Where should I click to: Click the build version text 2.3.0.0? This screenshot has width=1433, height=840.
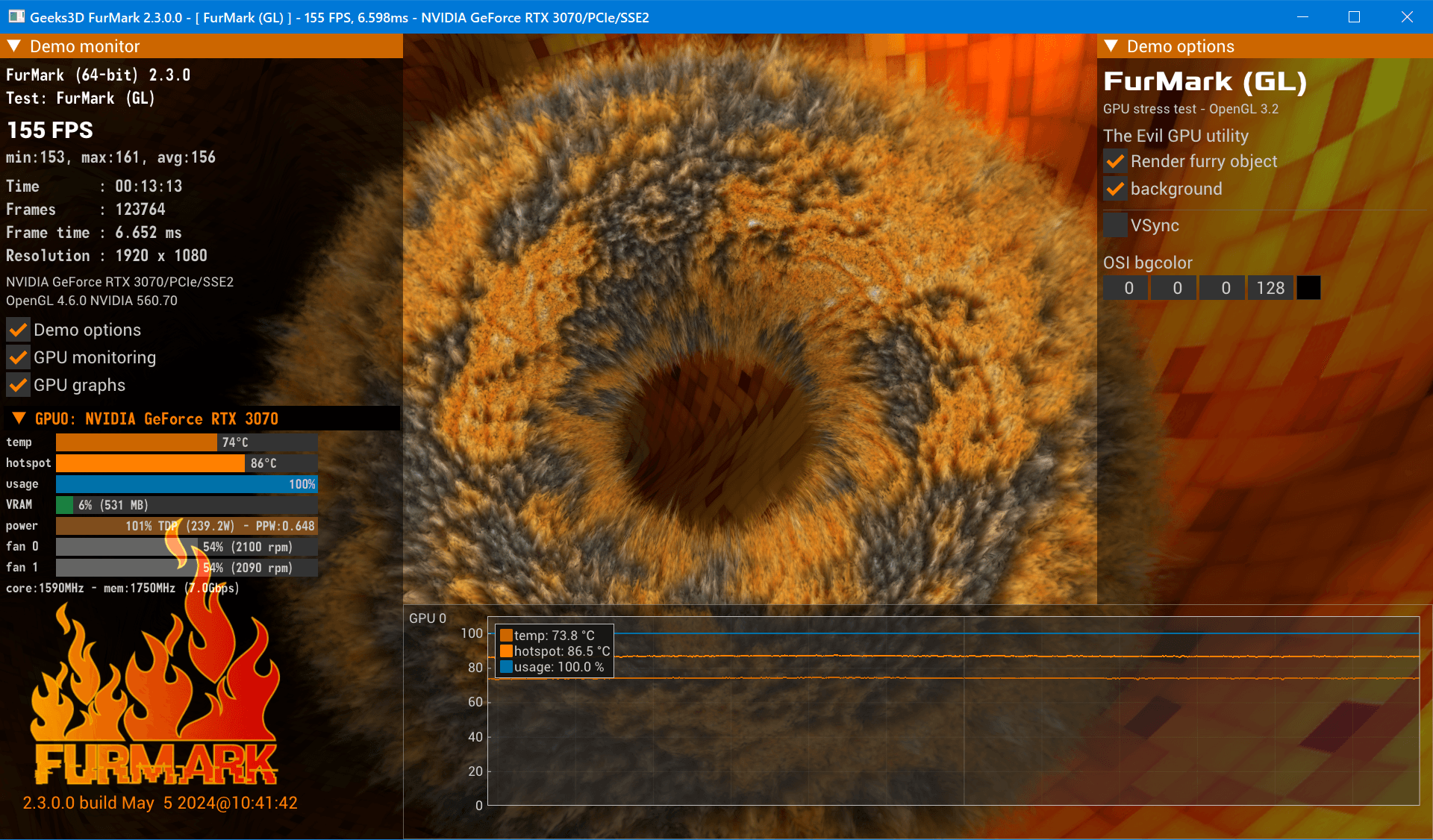[x=160, y=803]
